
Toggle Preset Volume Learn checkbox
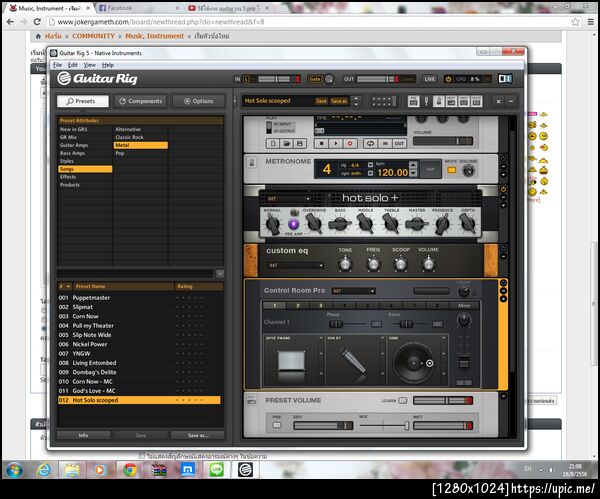[403, 401]
